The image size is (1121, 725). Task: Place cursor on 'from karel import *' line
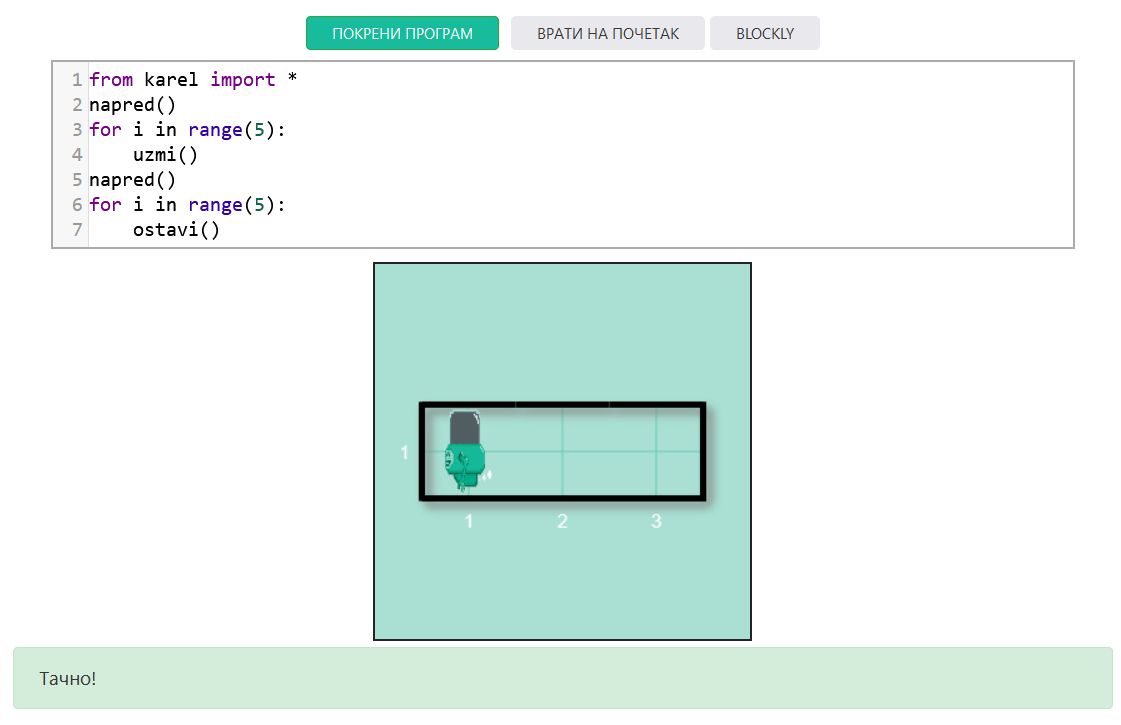[192, 80]
